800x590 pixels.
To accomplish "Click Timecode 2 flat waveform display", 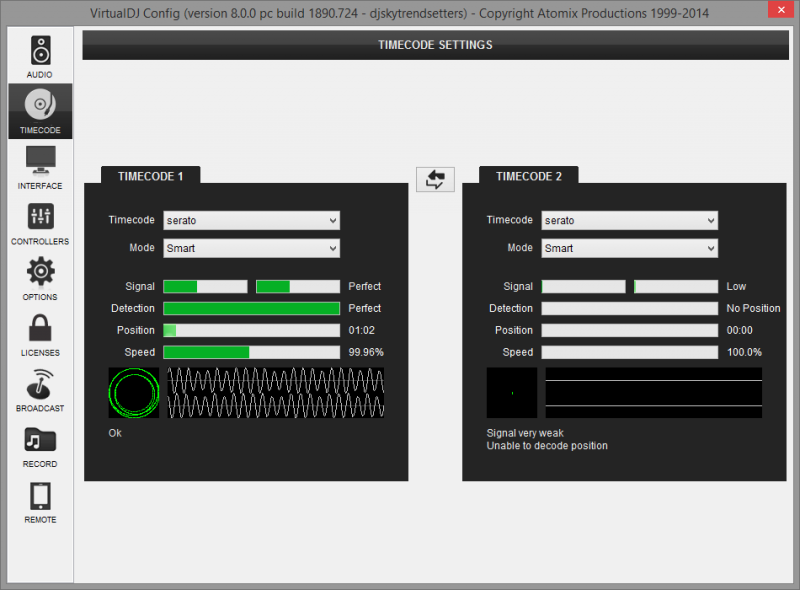I will coord(654,393).
